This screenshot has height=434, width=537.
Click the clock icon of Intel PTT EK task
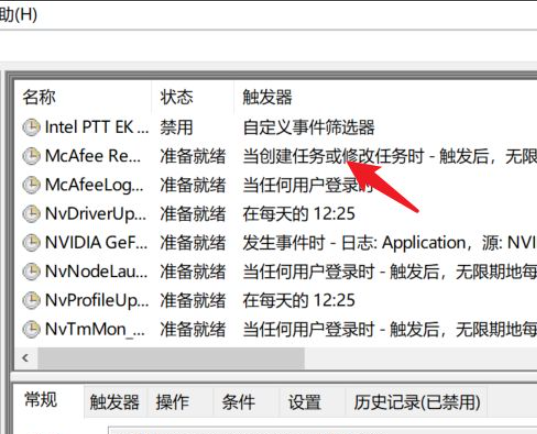point(31,127)
